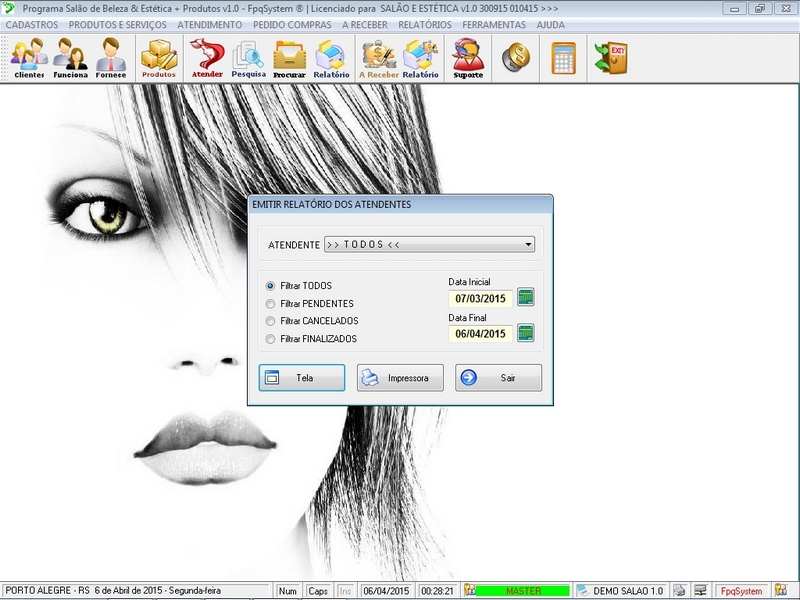Open the CADASTROS menu
Image resolution: width=800 pixels, height=600 pixels.
coord(32,24)
